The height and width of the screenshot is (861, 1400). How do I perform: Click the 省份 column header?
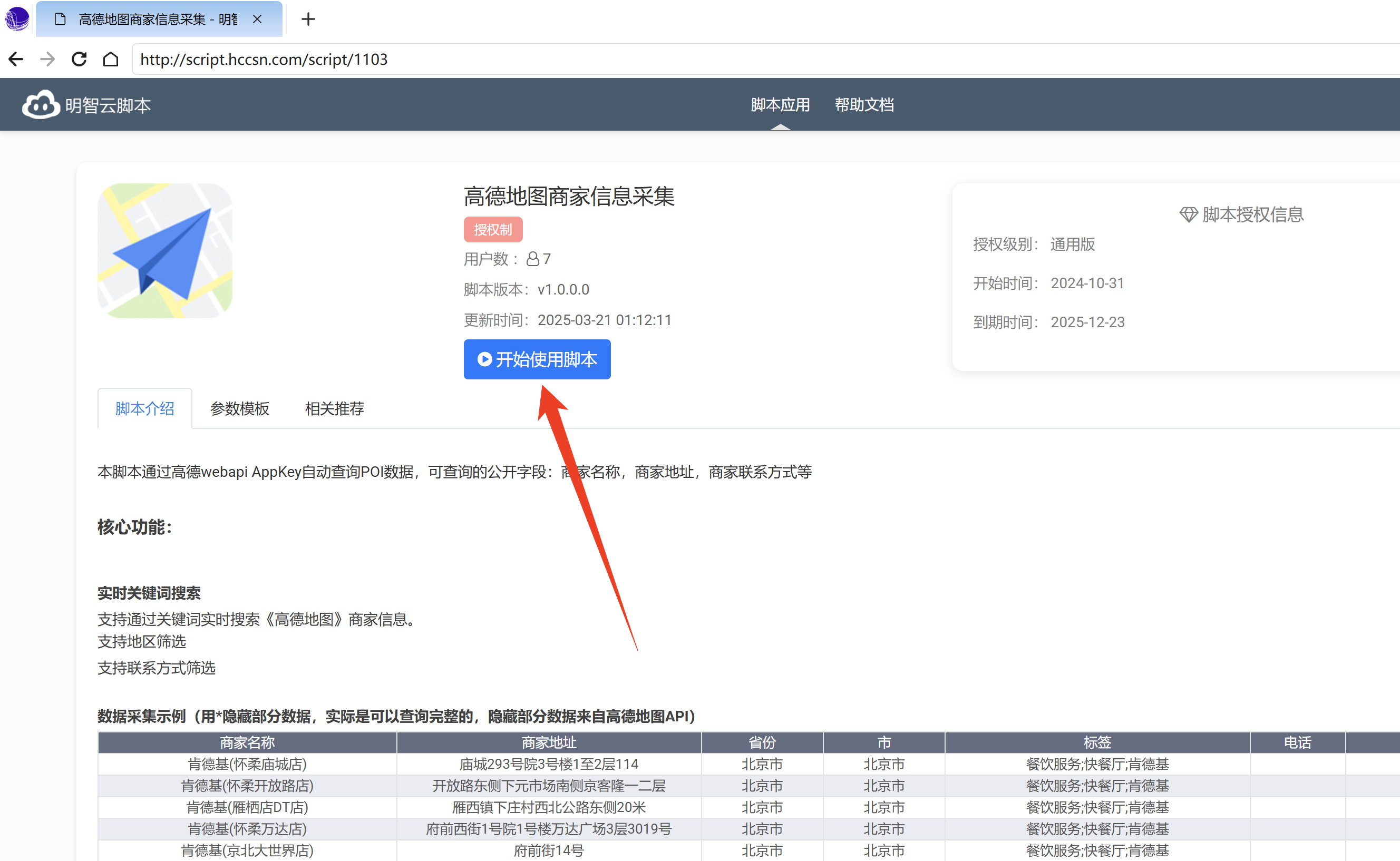pyautogui.click(x=762, y=742)
